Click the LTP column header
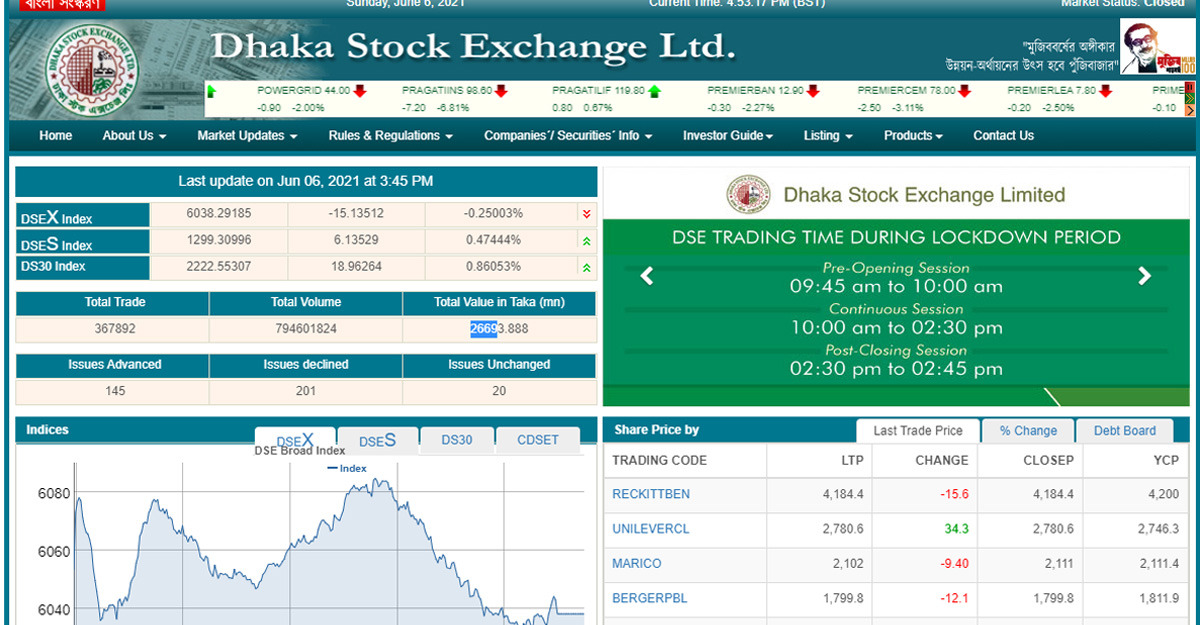Viewport: 1200px width, 625px height. tap(852, 461)
